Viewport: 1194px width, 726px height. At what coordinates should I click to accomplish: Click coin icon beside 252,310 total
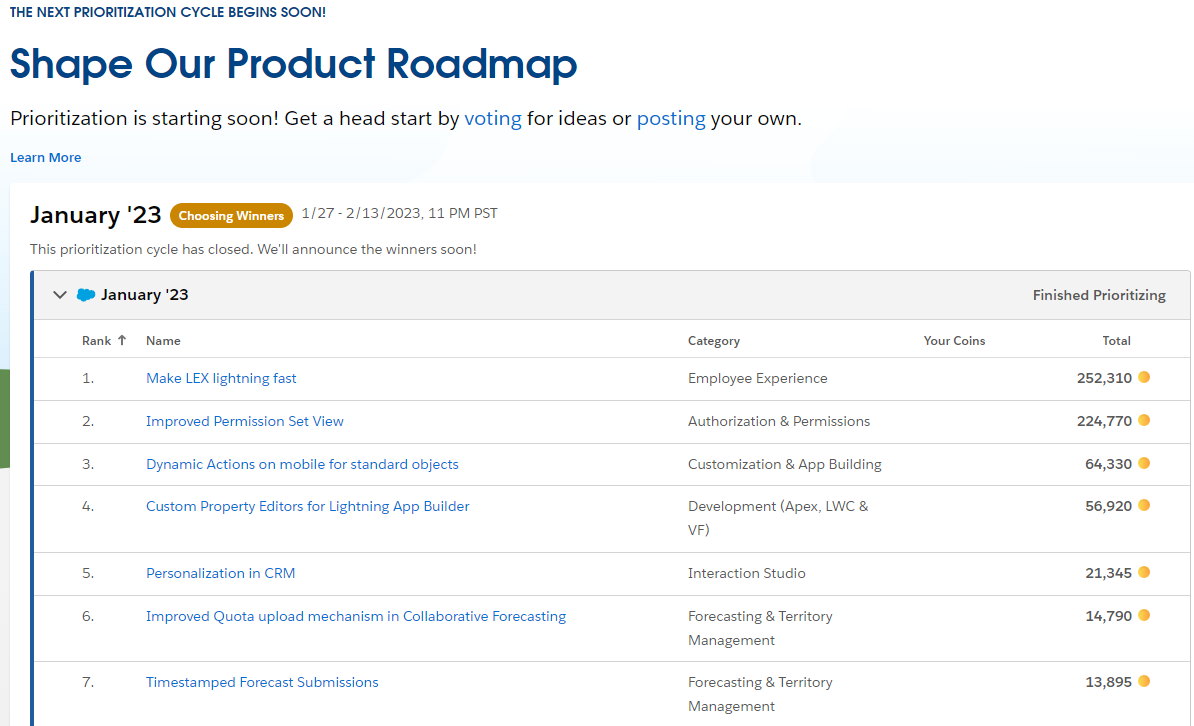pyautogui.click(x=1144, y=378)
